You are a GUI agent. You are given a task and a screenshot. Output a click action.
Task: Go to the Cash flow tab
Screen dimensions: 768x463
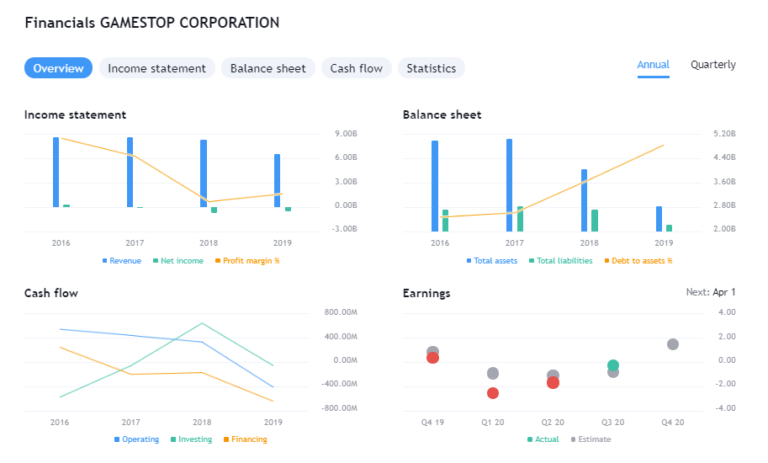[x=356, y=68]
